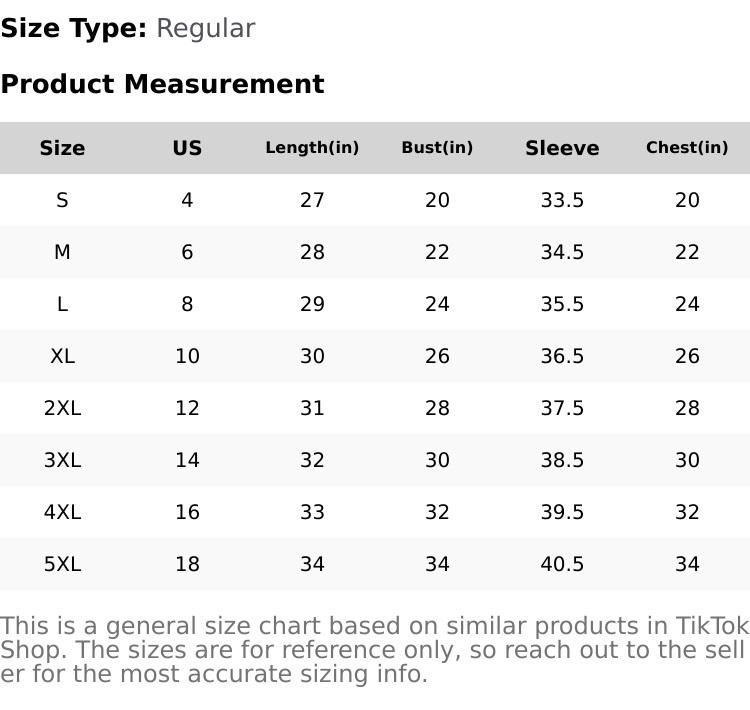
Task: Select the XL size row label
Action: click(62, 356)
